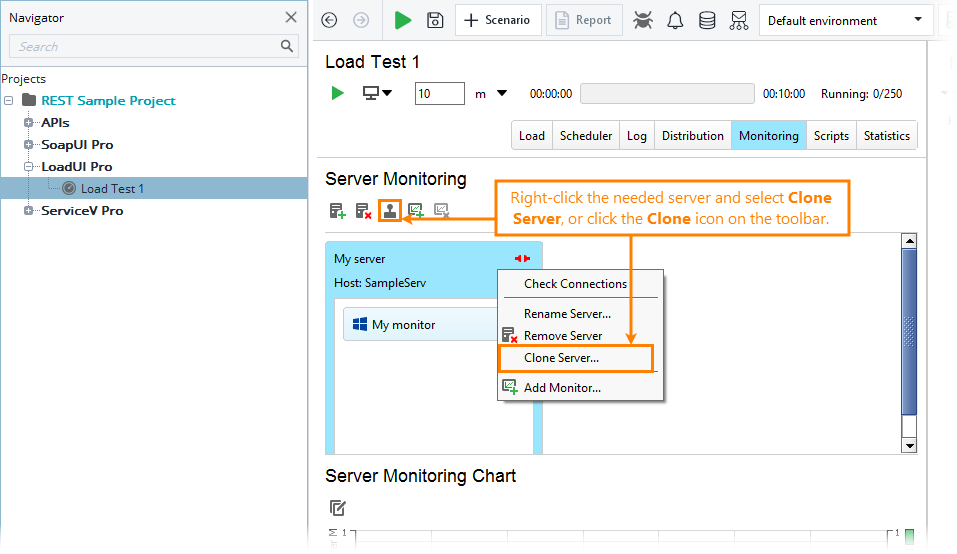This screenshot has height=554, width=957.
Task: Click the server list scrollbar up arrow
Action: click(x=909, y=240)
